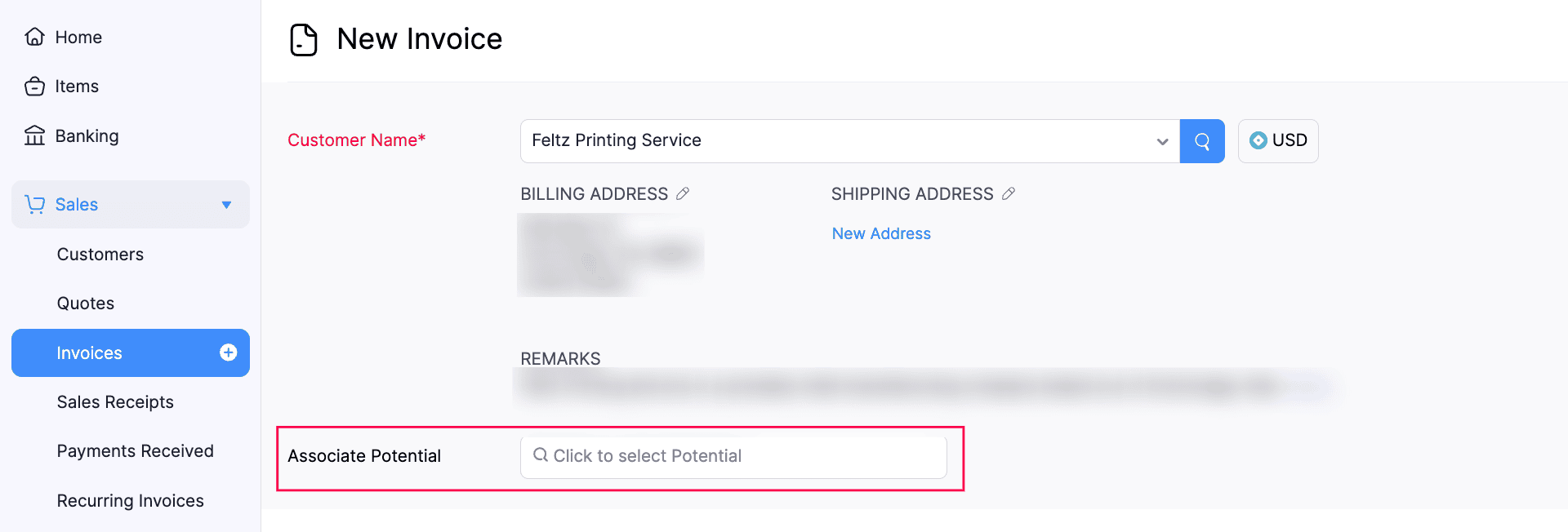This screenshot has height=532, width=1568.
Task: Click the Banking building icon
Action: [x=34, y=135]
